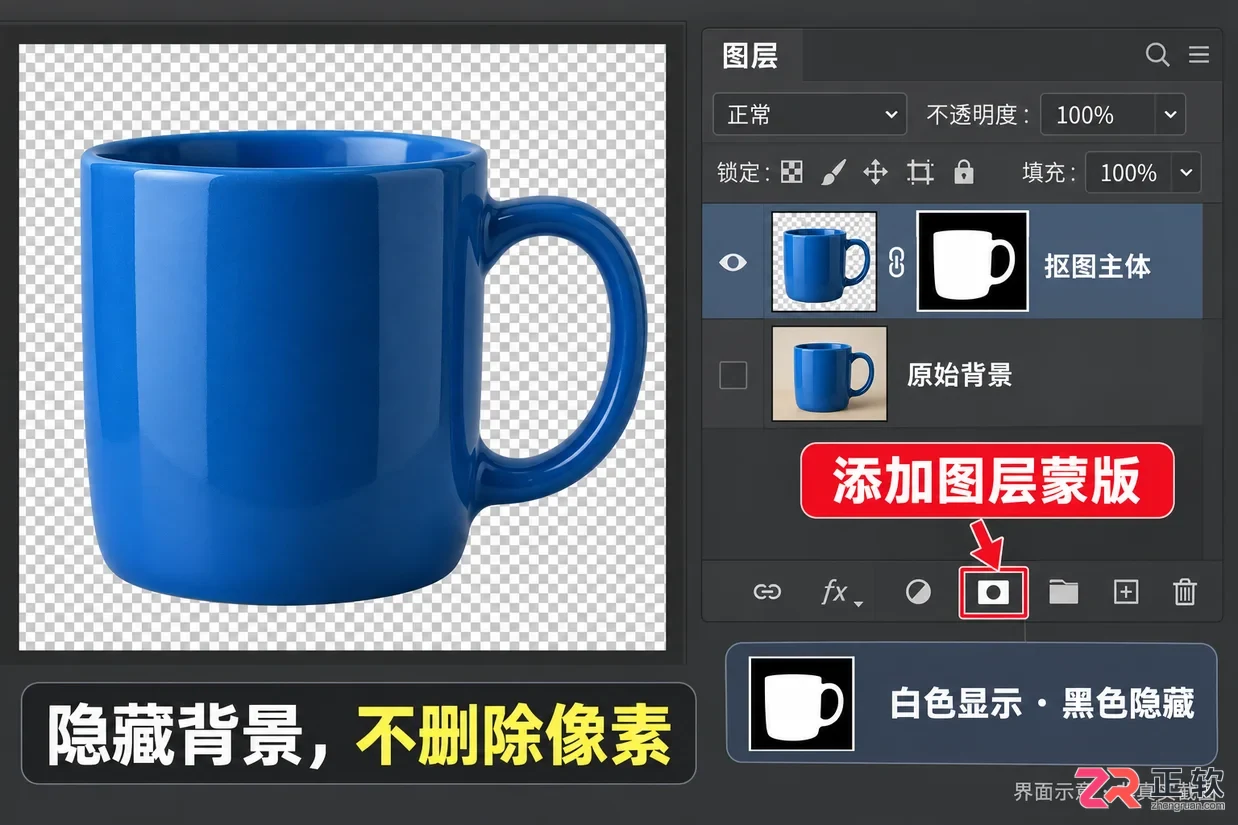
Task: Click the 不透明度 100% value field
Action: (x=1098, y=114)
